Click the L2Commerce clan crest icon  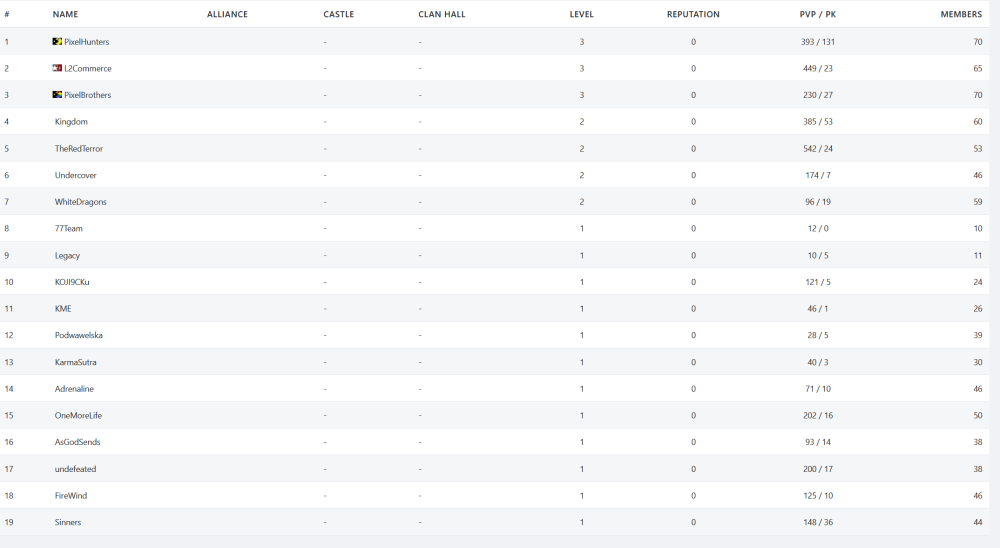point(57,68)
